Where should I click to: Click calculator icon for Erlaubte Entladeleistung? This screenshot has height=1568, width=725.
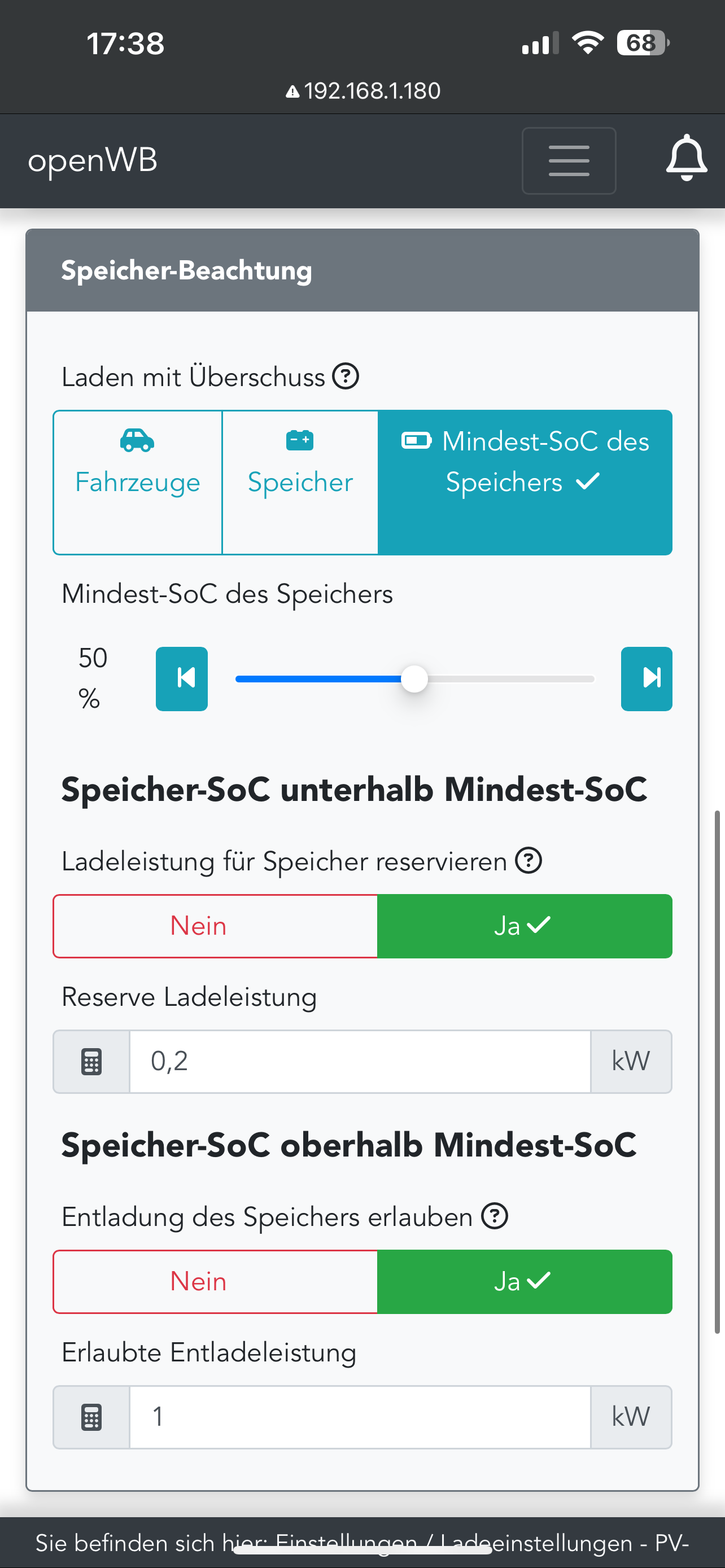(x=91, y=1417)
